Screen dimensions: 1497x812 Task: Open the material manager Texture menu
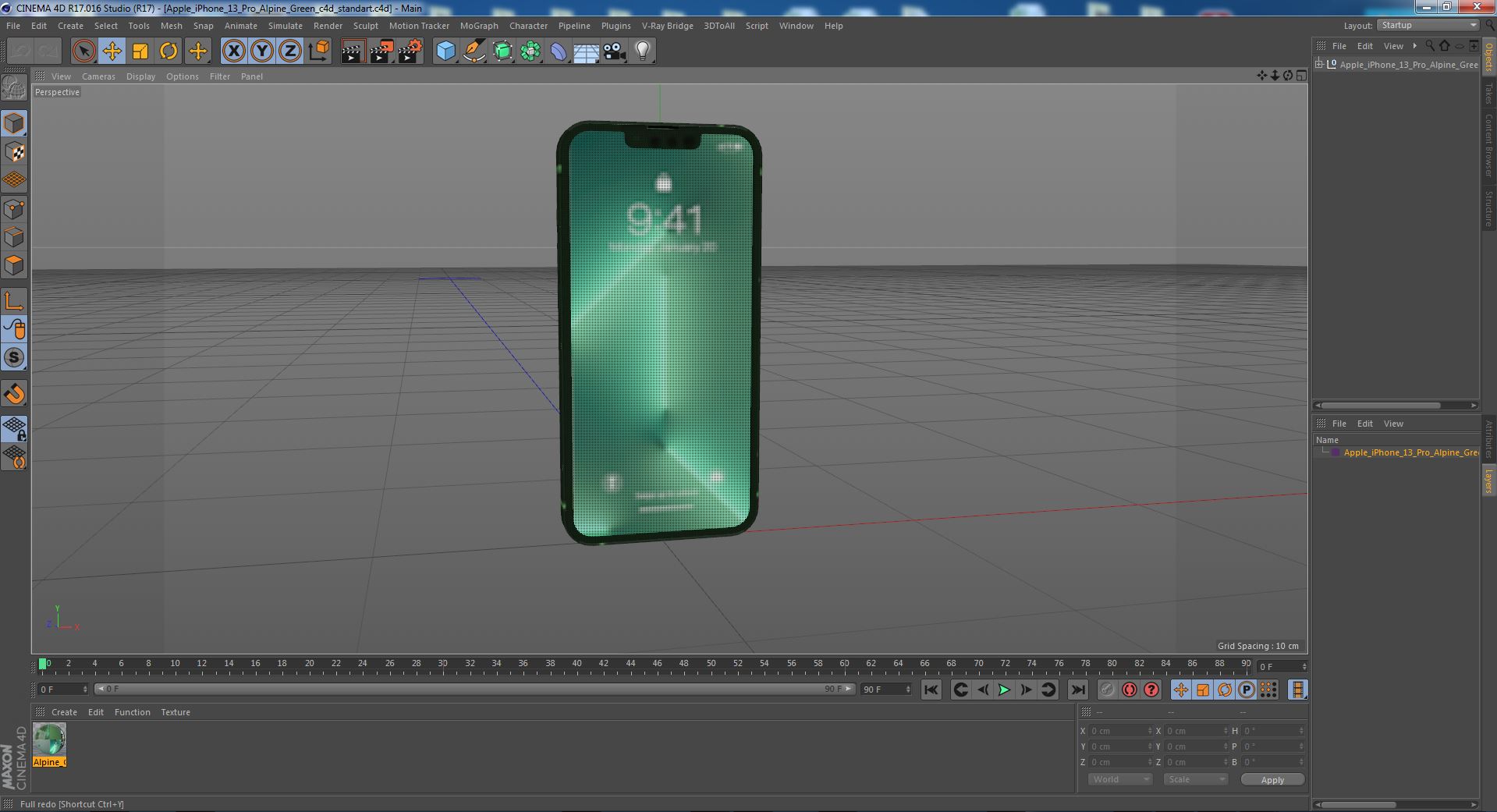pos(176,712)
